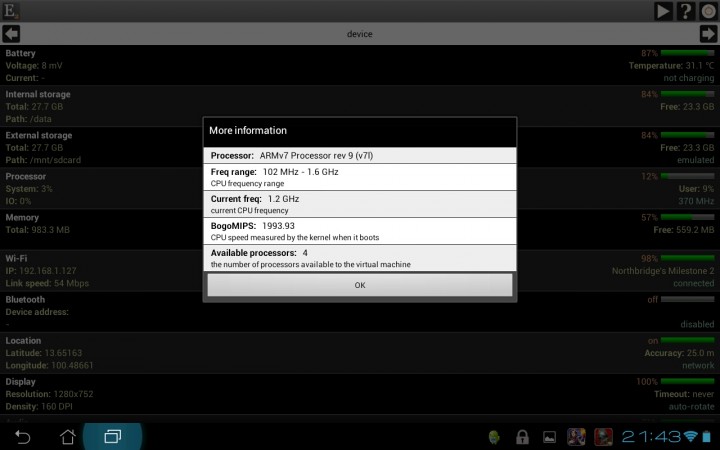The image size is (720, 450).
Task: Tap the Bluetooth off indicator bar
Action: tap(687, 299)
